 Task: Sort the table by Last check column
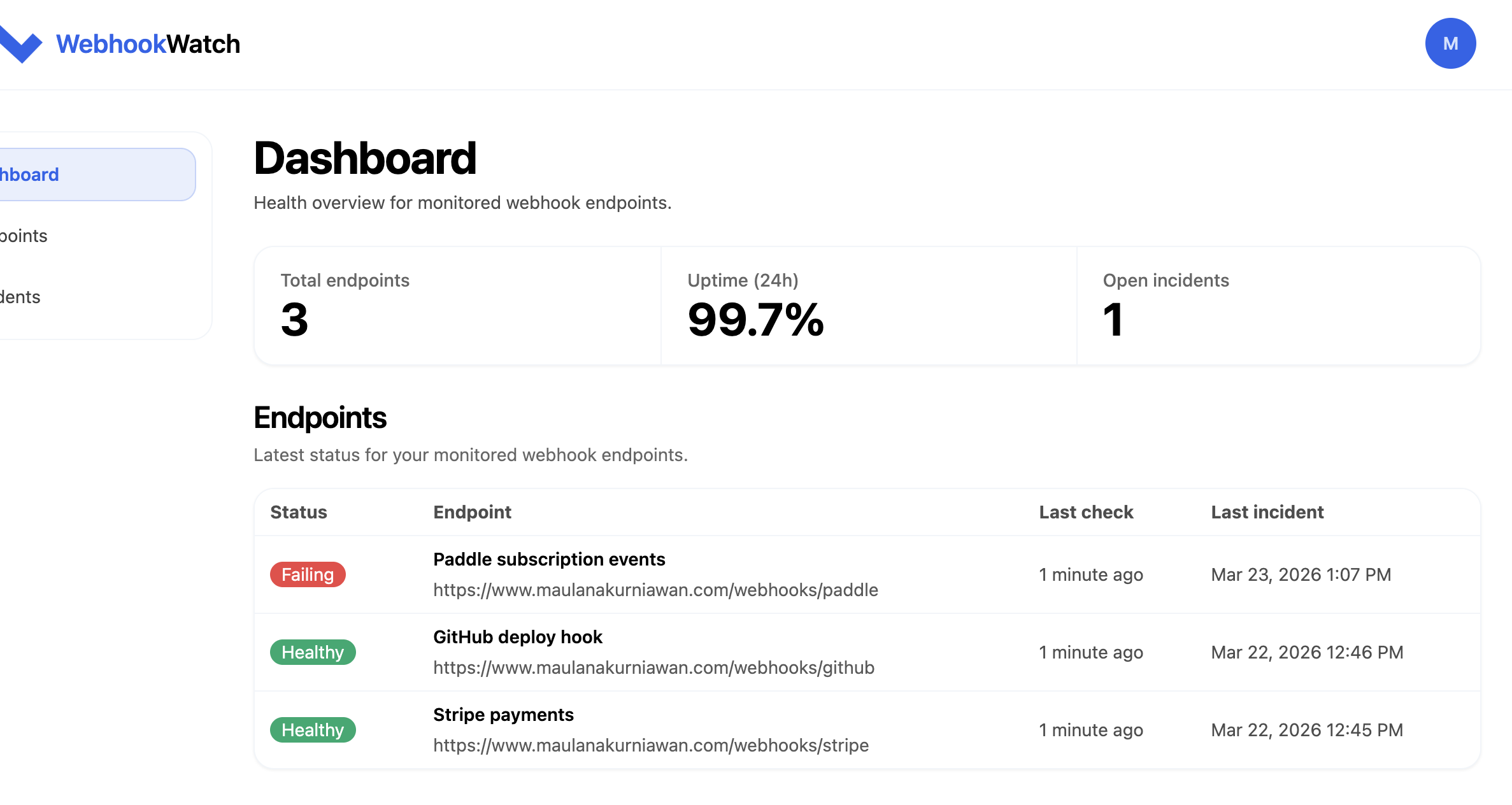tap(1085, 511)
